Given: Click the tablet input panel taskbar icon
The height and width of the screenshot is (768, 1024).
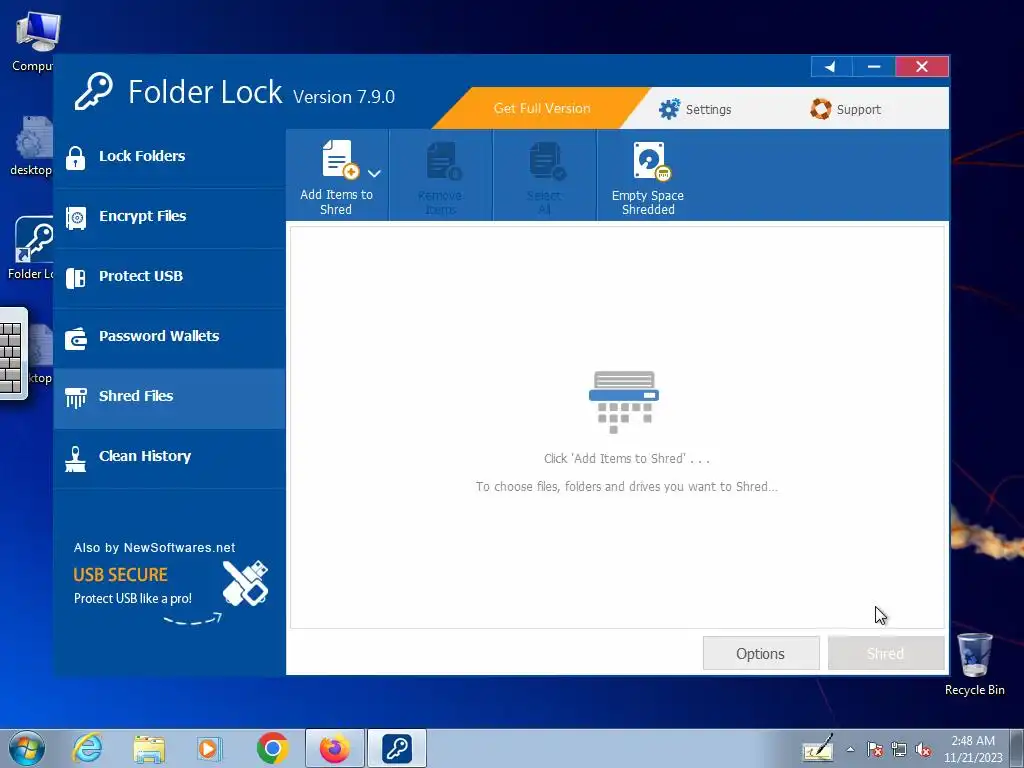Looking at the screenshot, I should pyautogui.click(x=818, y=748).
